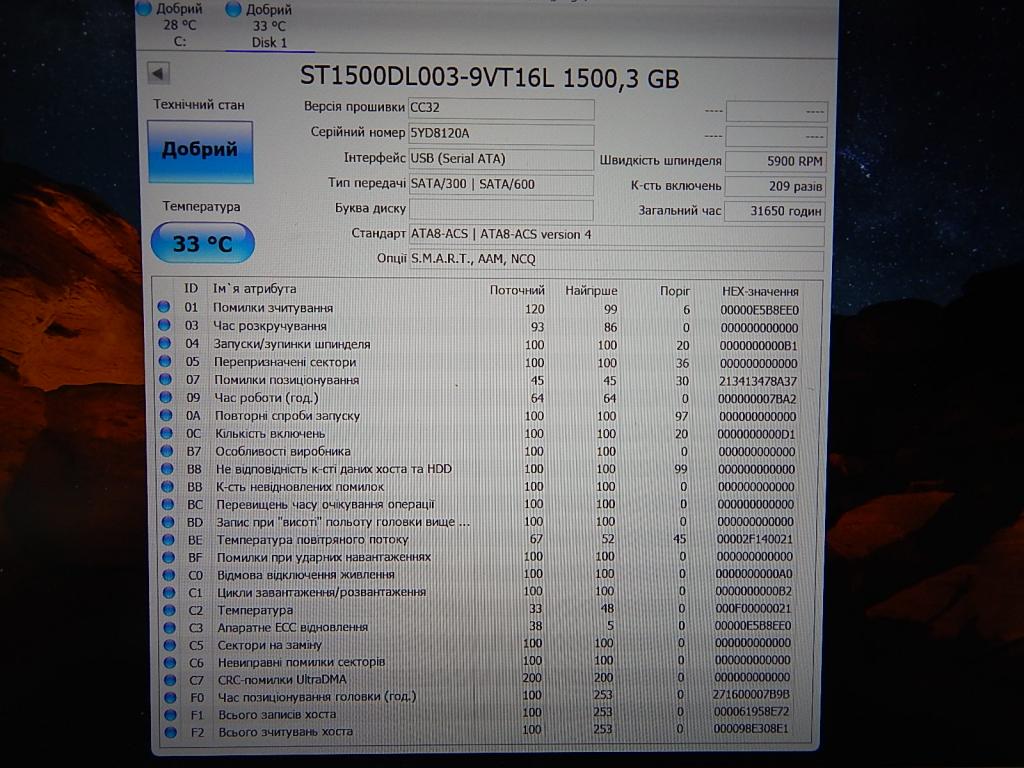Viewport: 1024px width, 768px height.
Task: Click the Поточний column header
Action: click(517, 290)
